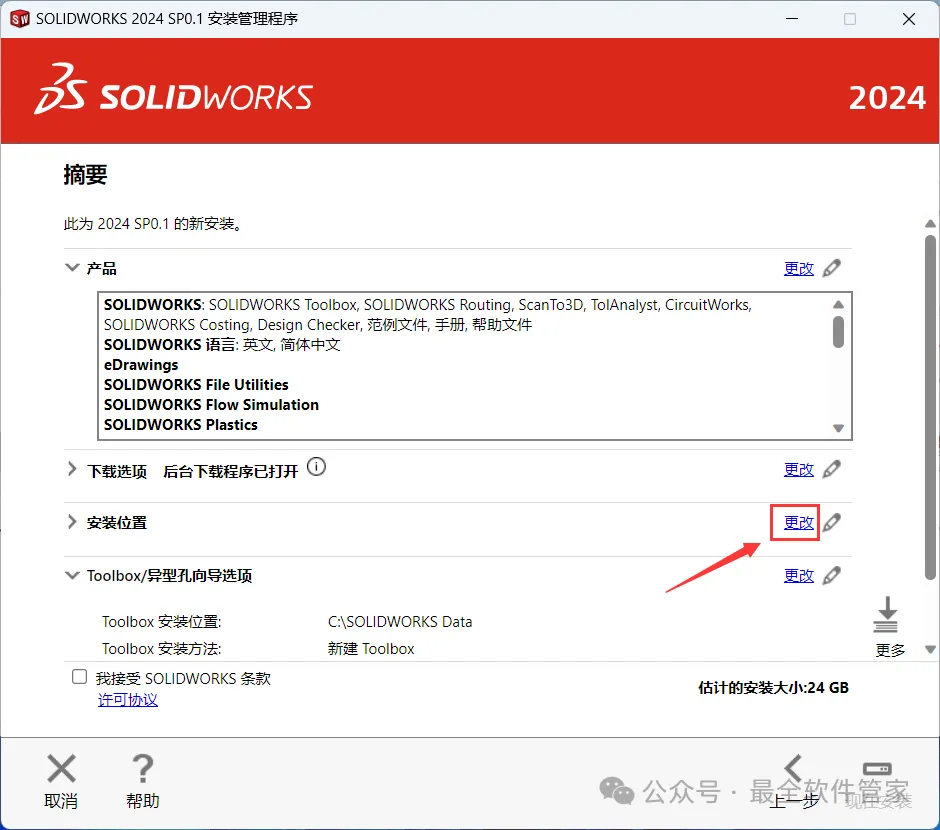Image resolution: width=940 pixels, height=830 pixels.
Task: Click the main summary scrollbar thumb
Action: 930,408
